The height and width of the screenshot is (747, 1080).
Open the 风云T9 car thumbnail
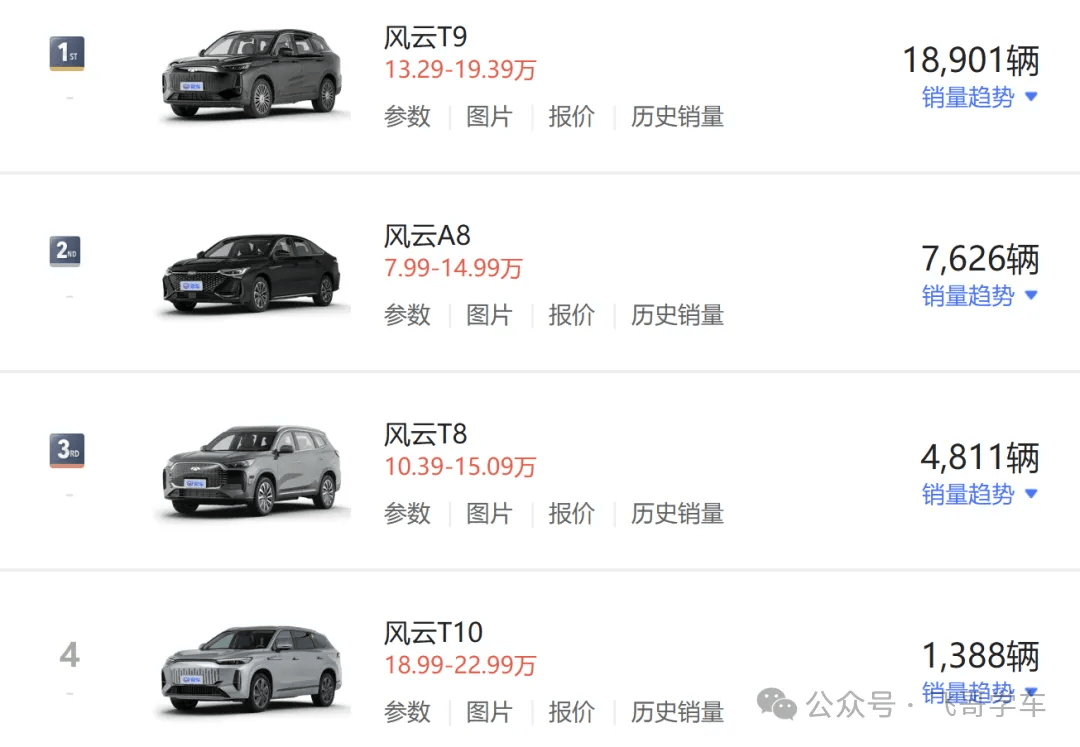(252, 74)
